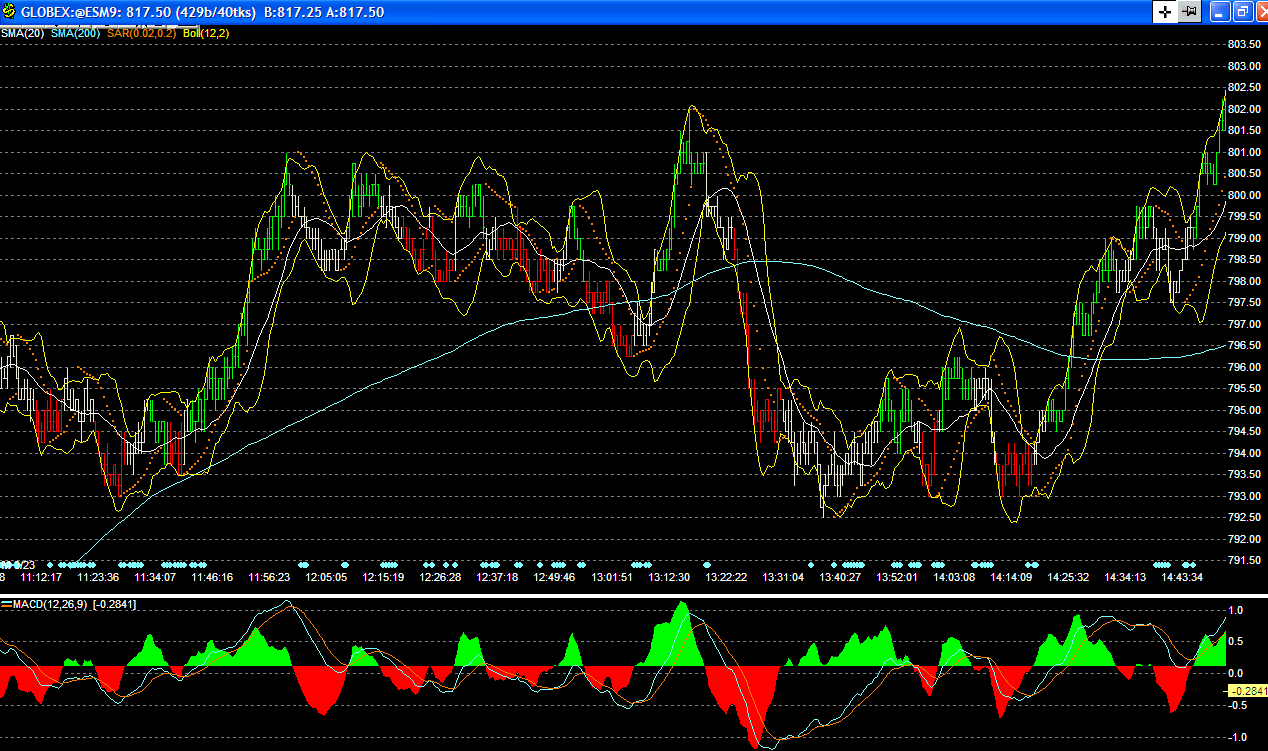
Task: Click the crosshair cursor icon in title bar
Action: point(1165,12)
